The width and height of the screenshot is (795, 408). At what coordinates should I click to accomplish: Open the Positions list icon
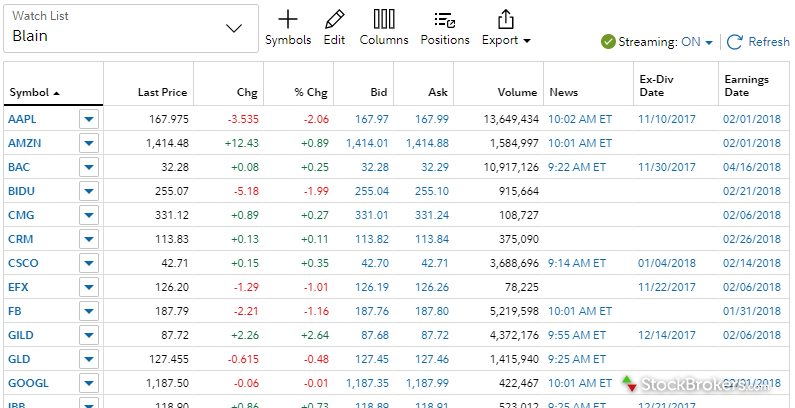[x=445, y=20]
